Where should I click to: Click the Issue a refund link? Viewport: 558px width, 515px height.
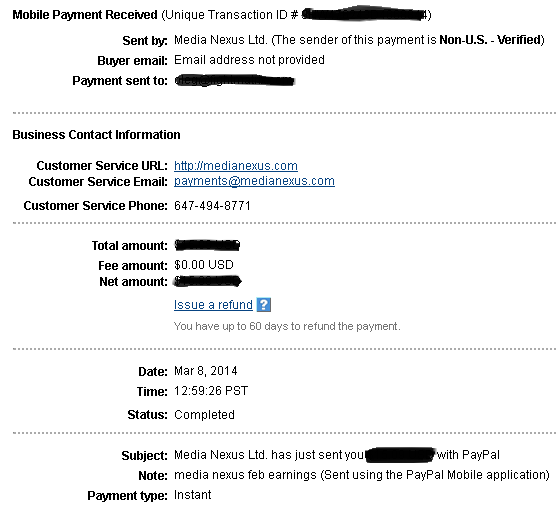coord(213,305)
